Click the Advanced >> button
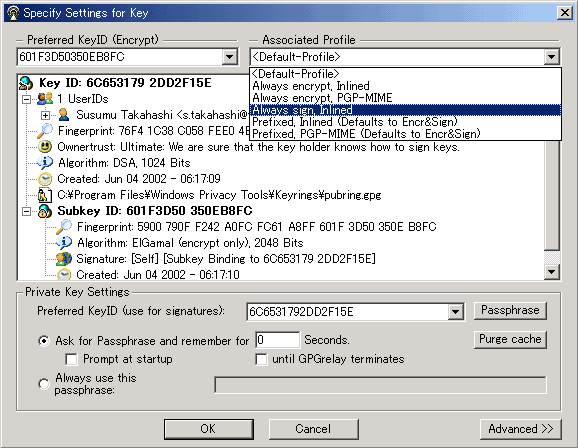This screenshot has height=448, width=578. tap(520, 429)
